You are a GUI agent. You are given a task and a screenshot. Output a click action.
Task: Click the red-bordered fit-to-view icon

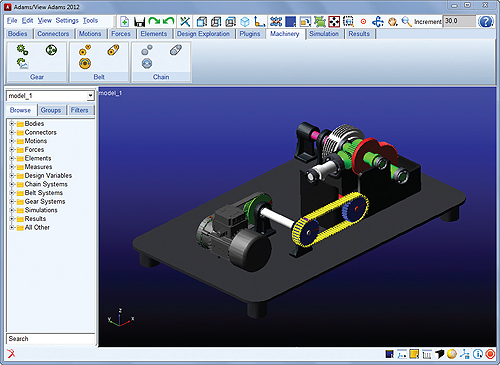pyautogui.click(x=334, y=22)
